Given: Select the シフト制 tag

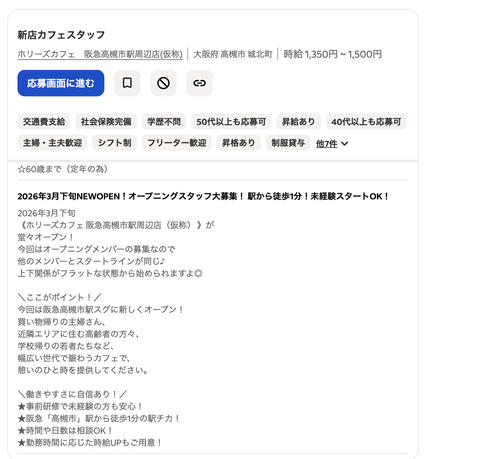Looking at the screenshot, I should [x=115, y=143].
